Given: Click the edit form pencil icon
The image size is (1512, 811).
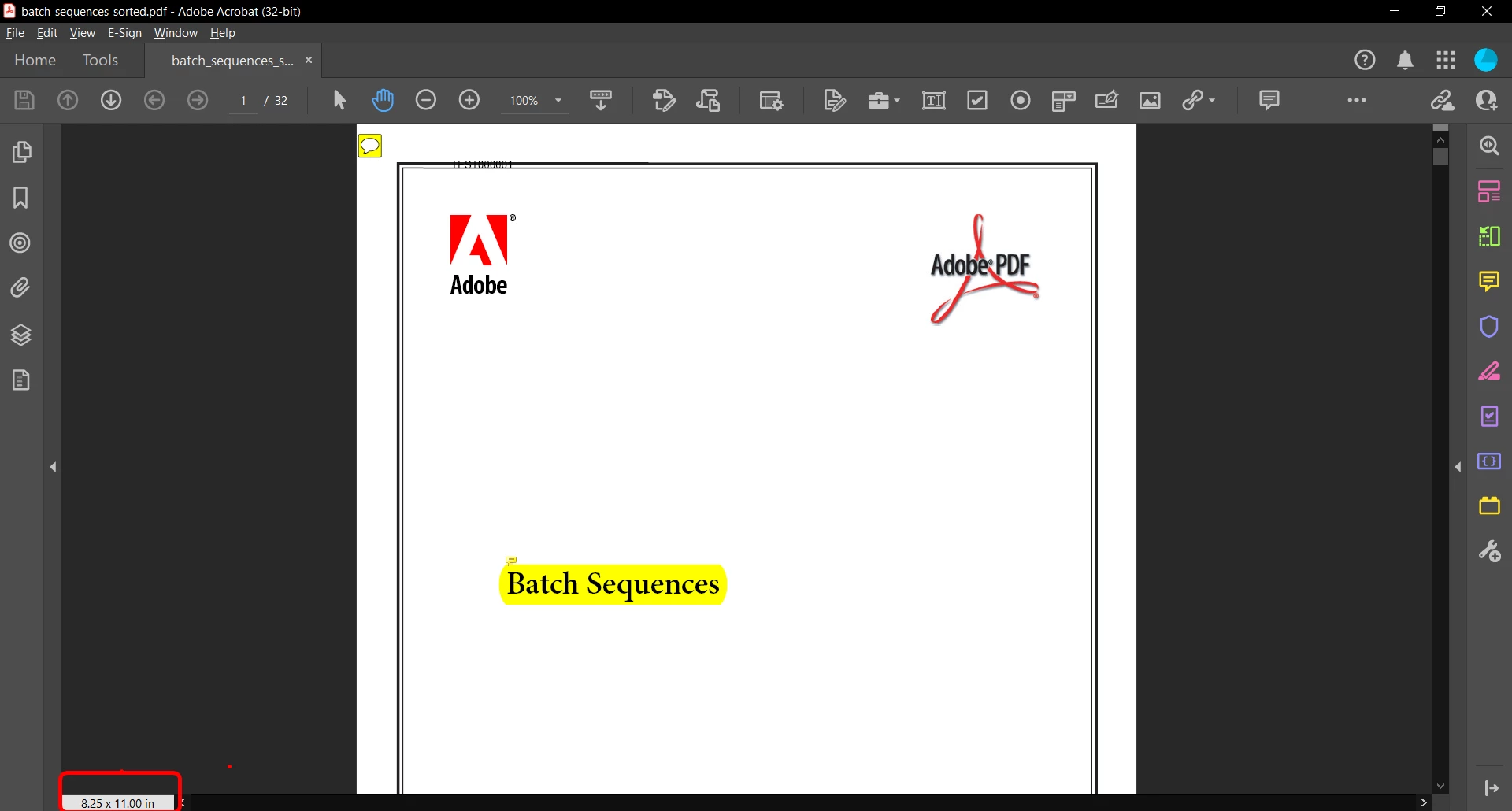Looking at the screenshot, I should click(x=835, y=101).
